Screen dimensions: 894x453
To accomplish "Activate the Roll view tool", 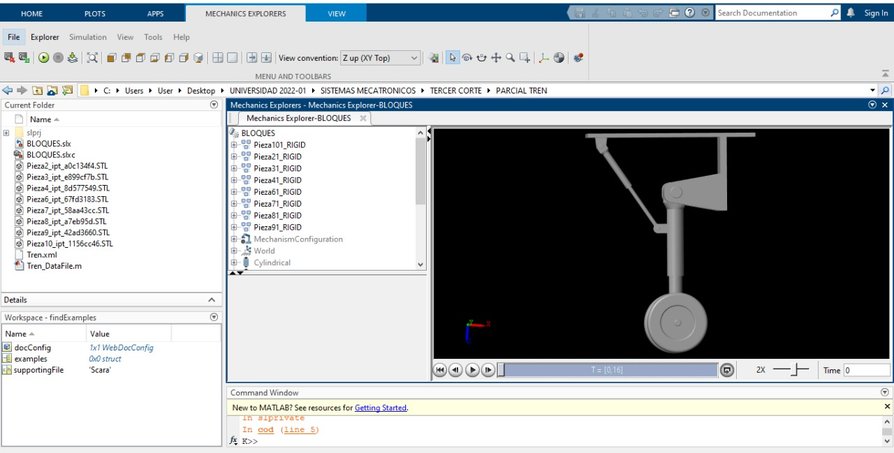I will tap(481, 58).
